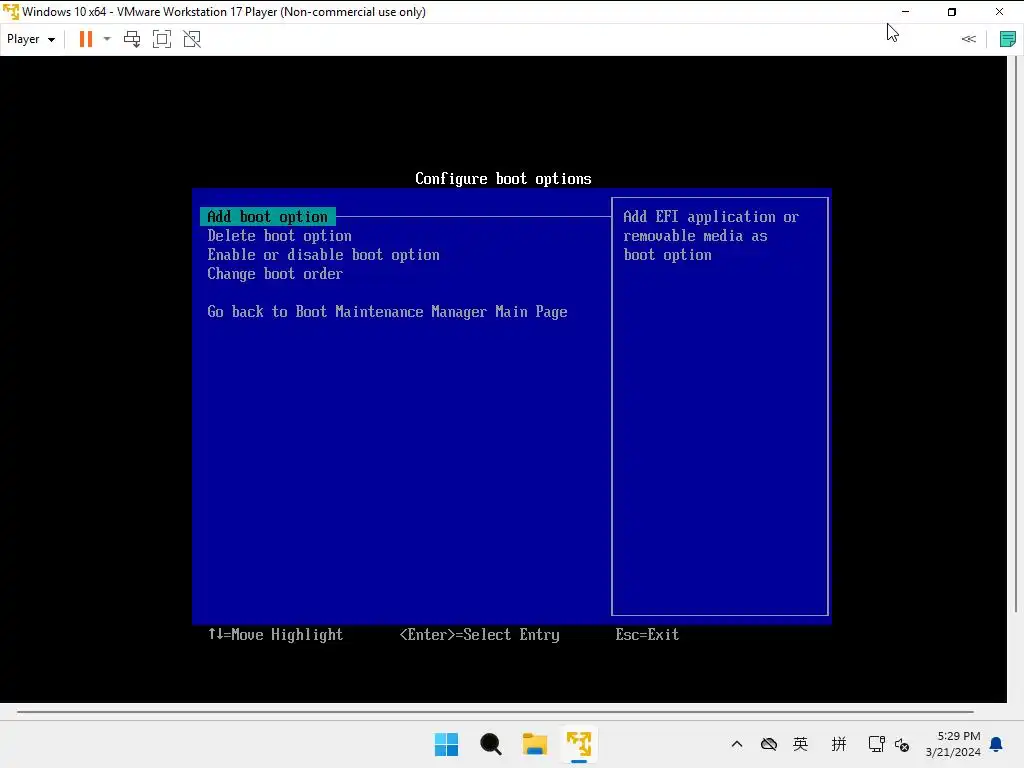Select Add boot option
The image size is (1024, 768).
[268, 216]
